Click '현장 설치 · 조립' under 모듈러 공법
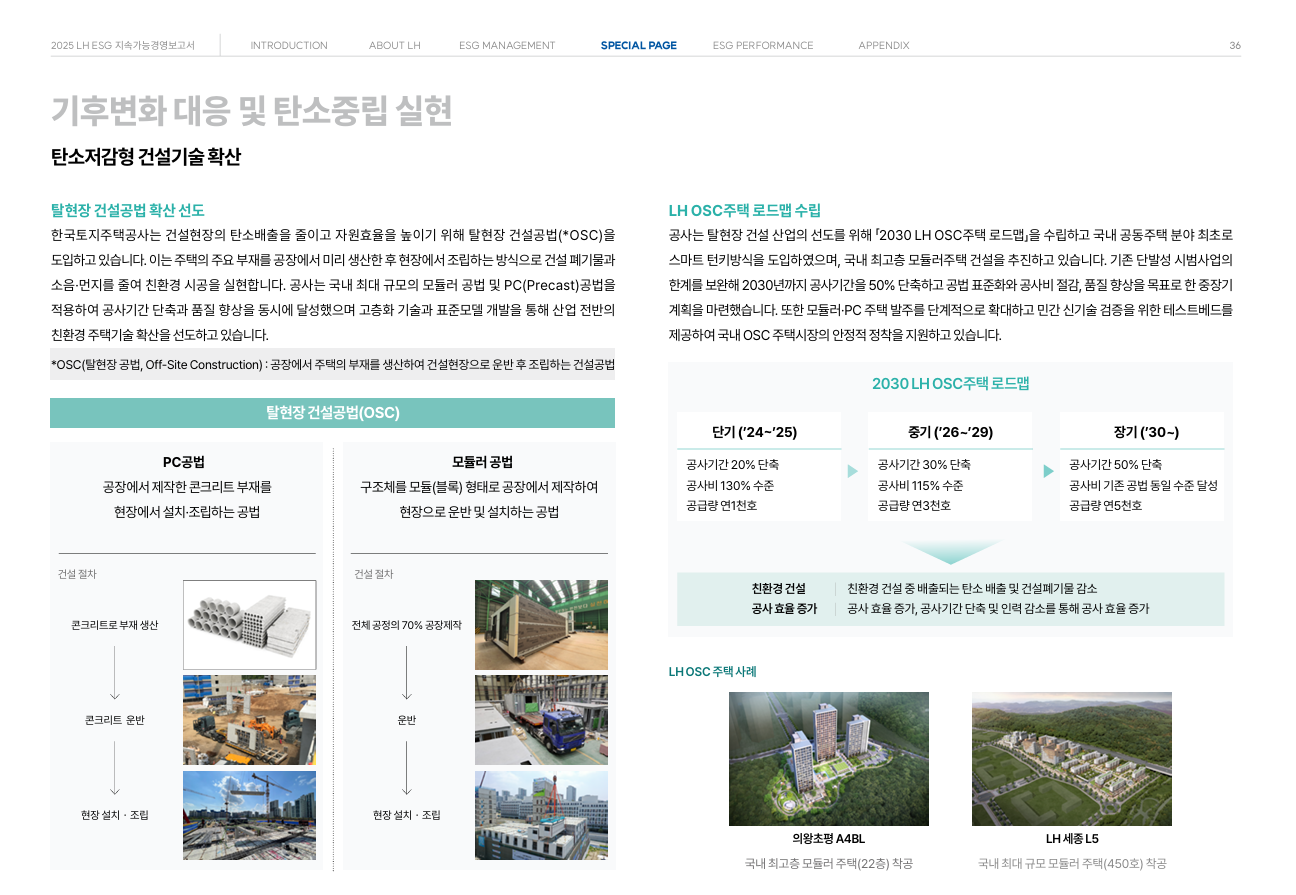The image size is (1296, 895). tap(407, 815)
